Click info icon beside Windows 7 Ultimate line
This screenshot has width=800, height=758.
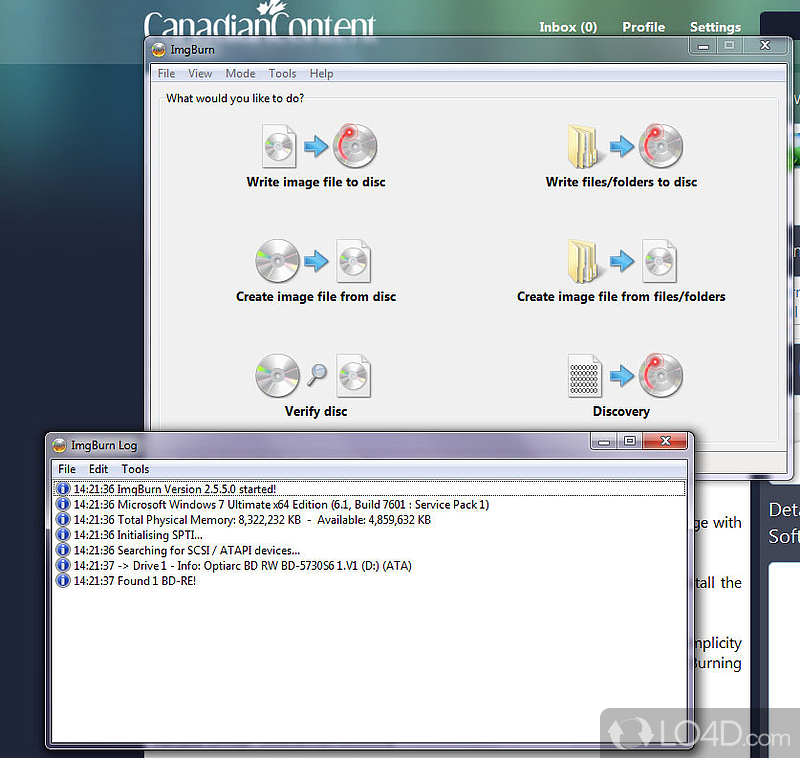click(x=63, y=504)
